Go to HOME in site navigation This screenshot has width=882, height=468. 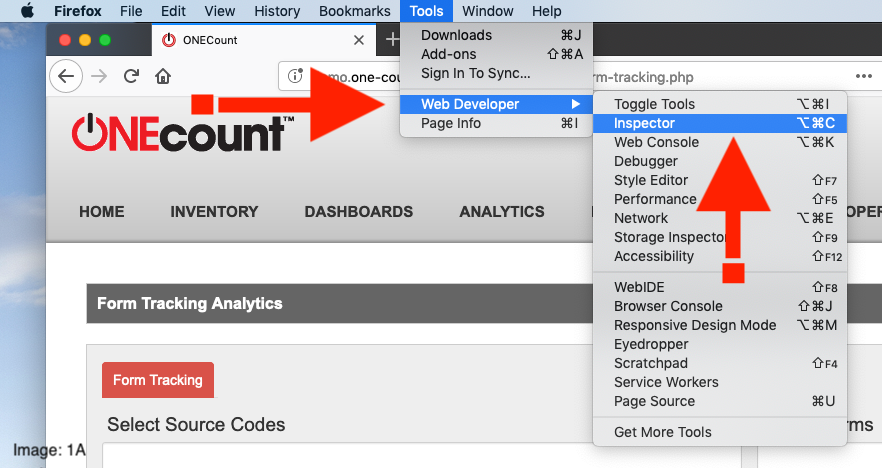[102, 212]
